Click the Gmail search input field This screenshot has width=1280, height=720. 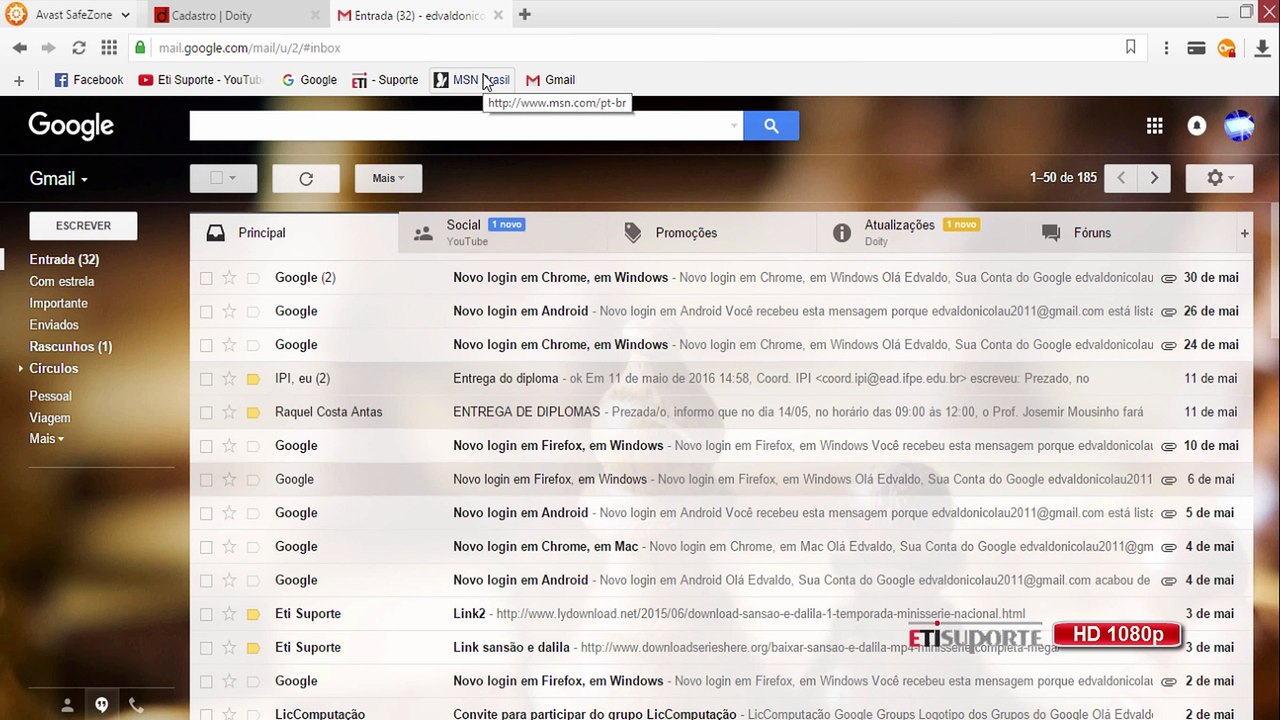pyautogui.click(x=459, y=125)
